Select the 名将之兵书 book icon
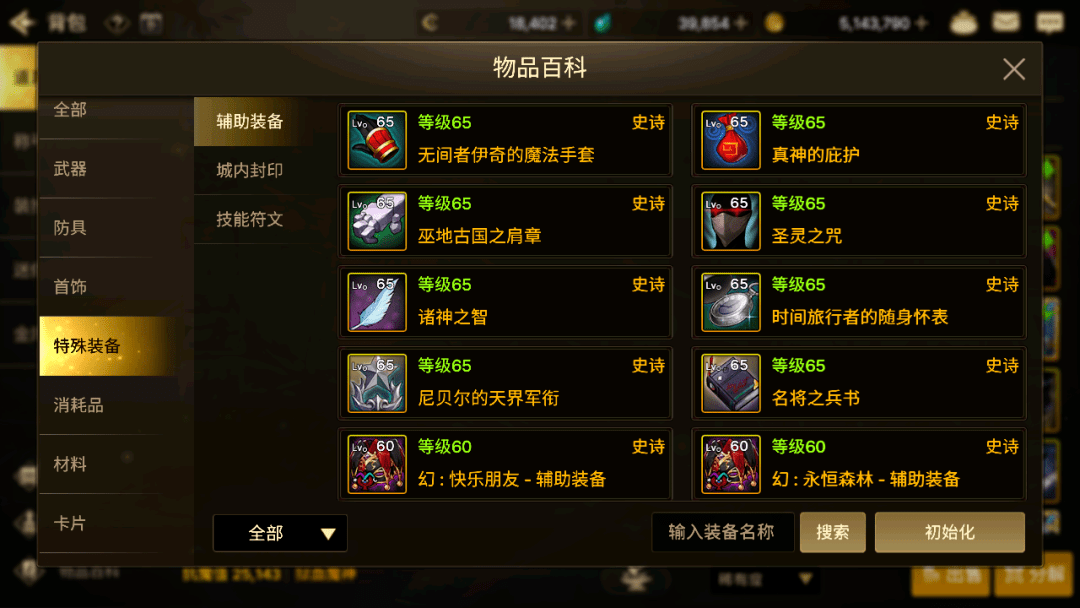Screen dimensions: 1080x608 click(x=730, y=383)
